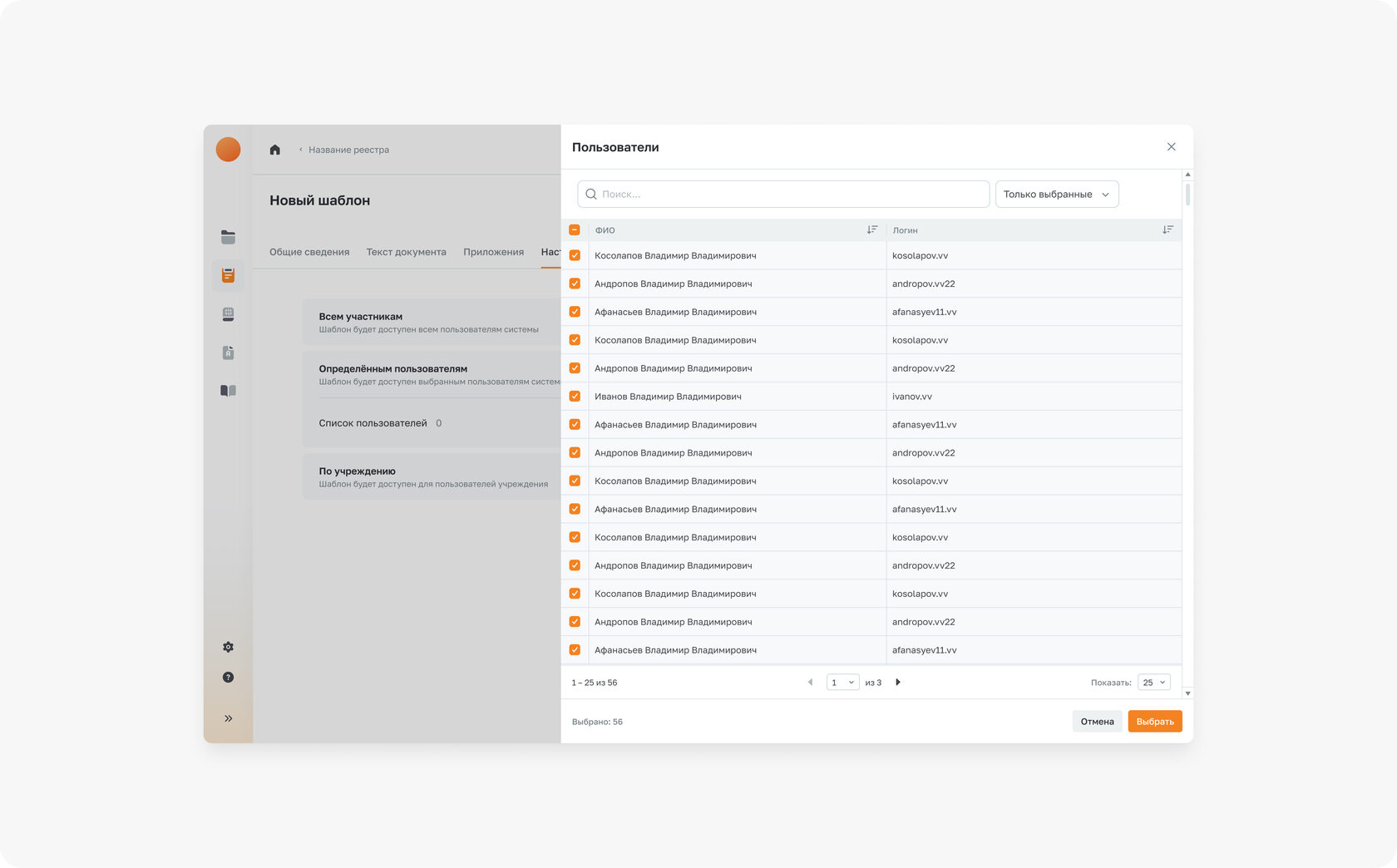This screenshot has height=868, width=1397.
Task: Uncheck the first Андропов row checkbox
Action: (575, 284)
